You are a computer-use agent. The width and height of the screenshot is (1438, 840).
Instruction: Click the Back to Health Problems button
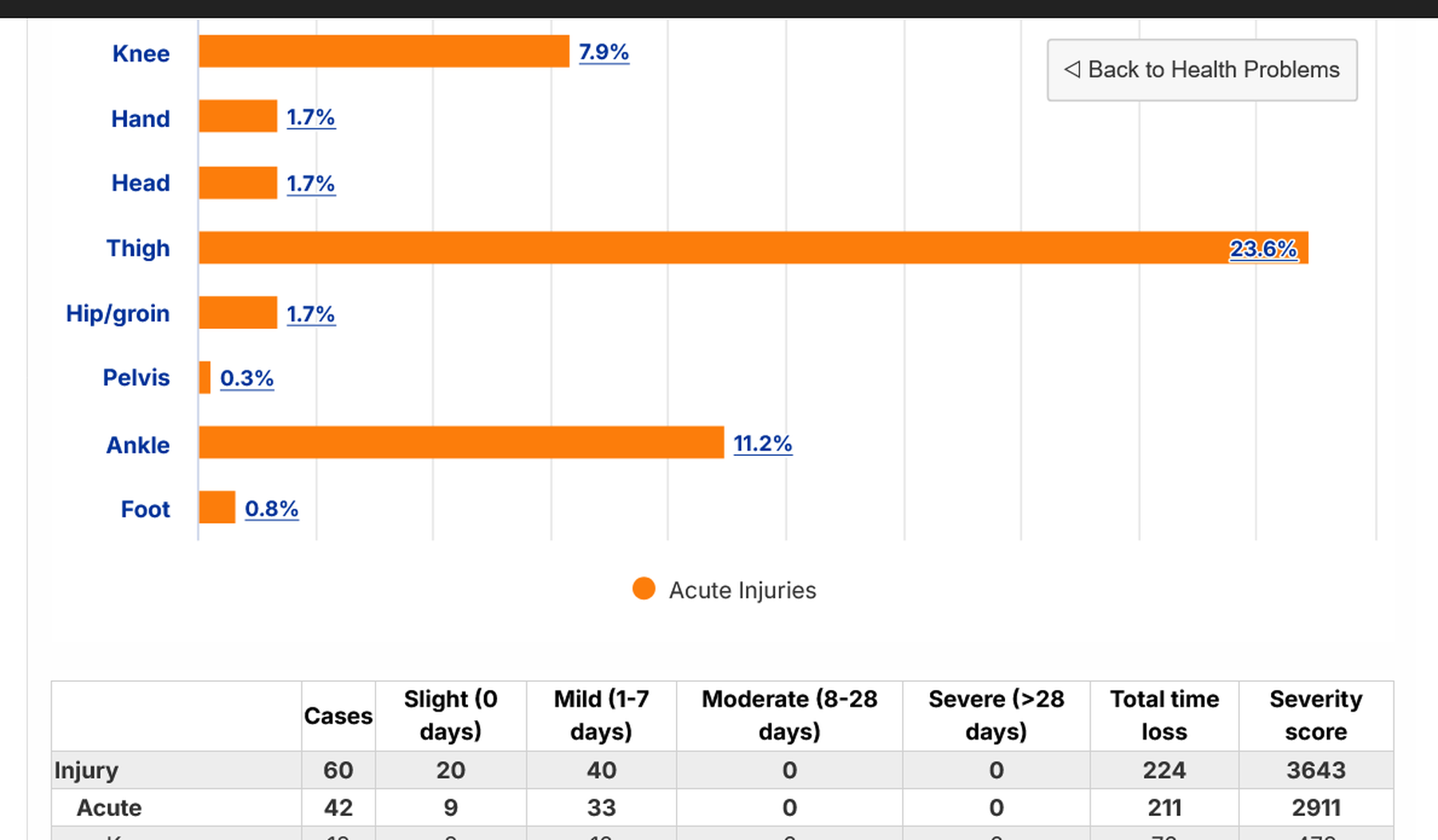click(1202, 69)
